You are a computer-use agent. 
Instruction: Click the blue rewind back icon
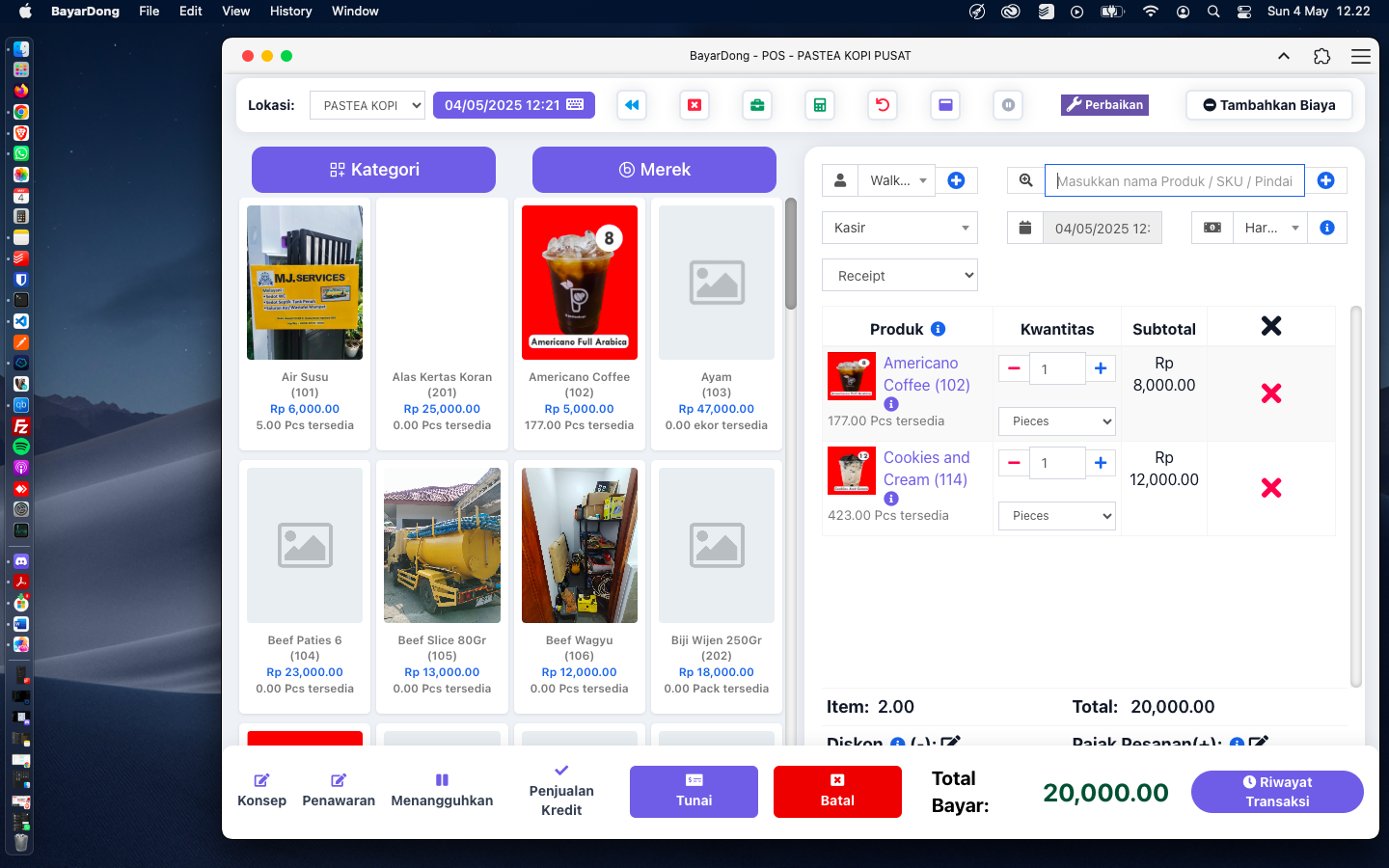pos(632,105)
